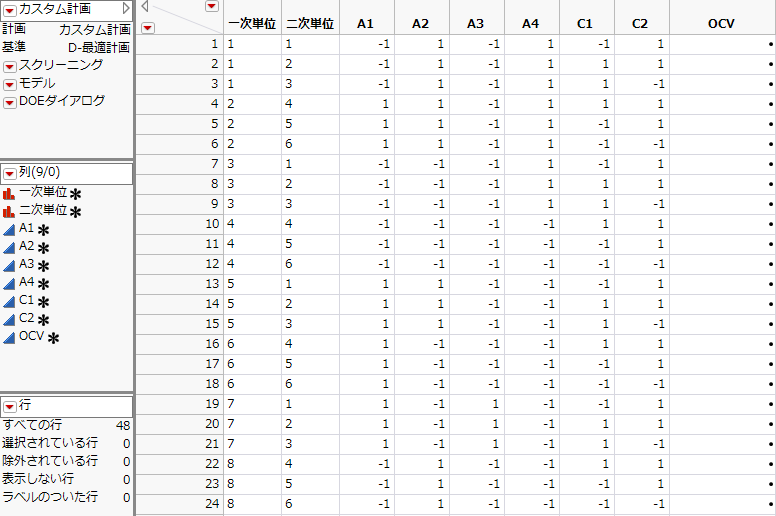The image size is (776, 516).
Task: Select 二次単位 nominal bar icon in columns list
Action: click(x=8, y=211)
